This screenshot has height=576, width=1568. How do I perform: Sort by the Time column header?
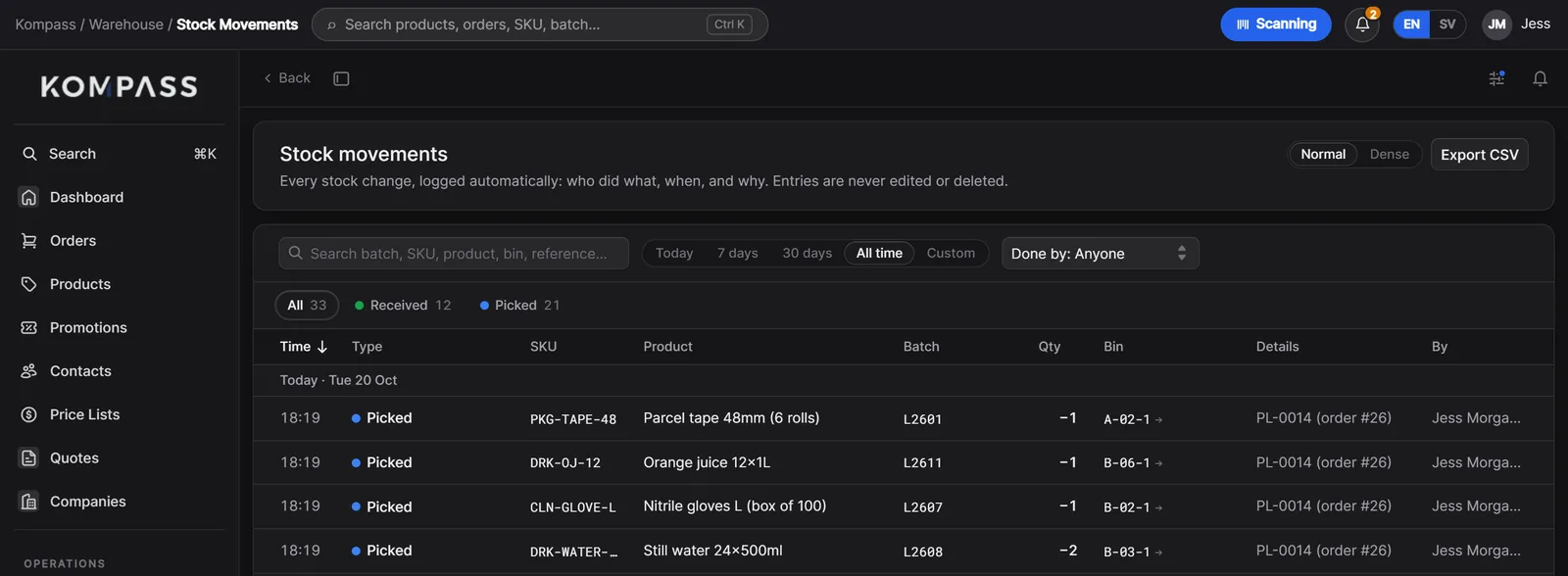click(303, 347)
